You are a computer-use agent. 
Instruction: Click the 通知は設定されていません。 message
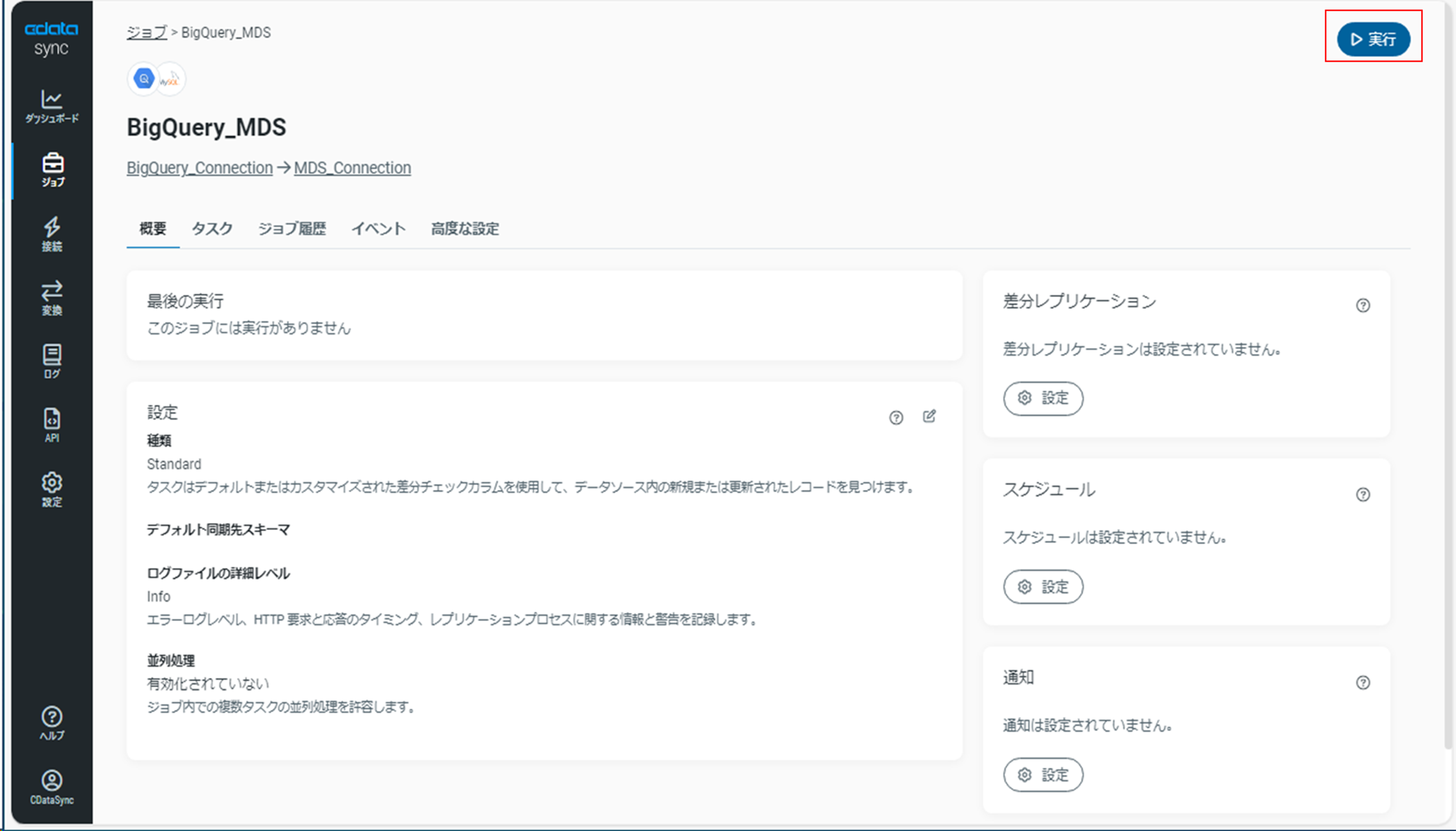[x=1088, y=726]
